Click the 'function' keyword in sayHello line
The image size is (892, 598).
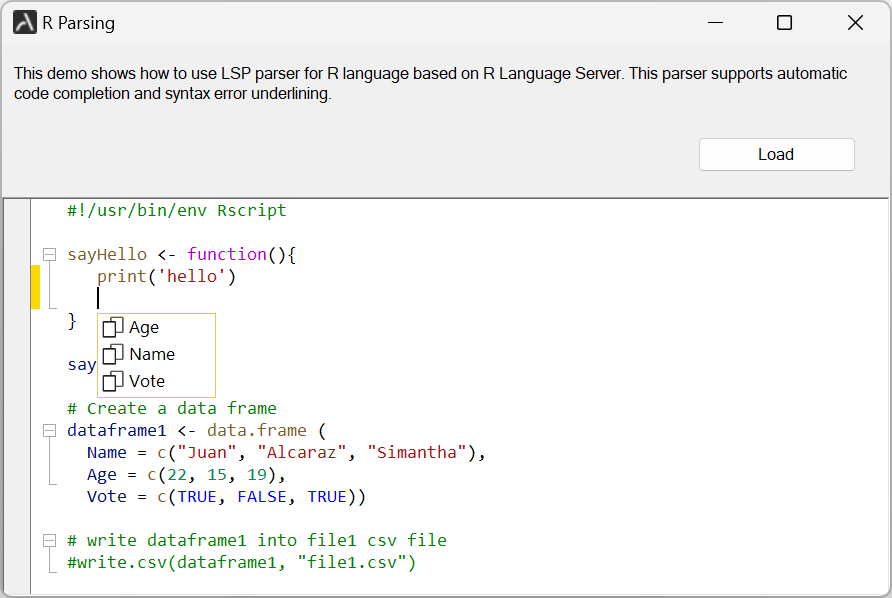[227, 254]
